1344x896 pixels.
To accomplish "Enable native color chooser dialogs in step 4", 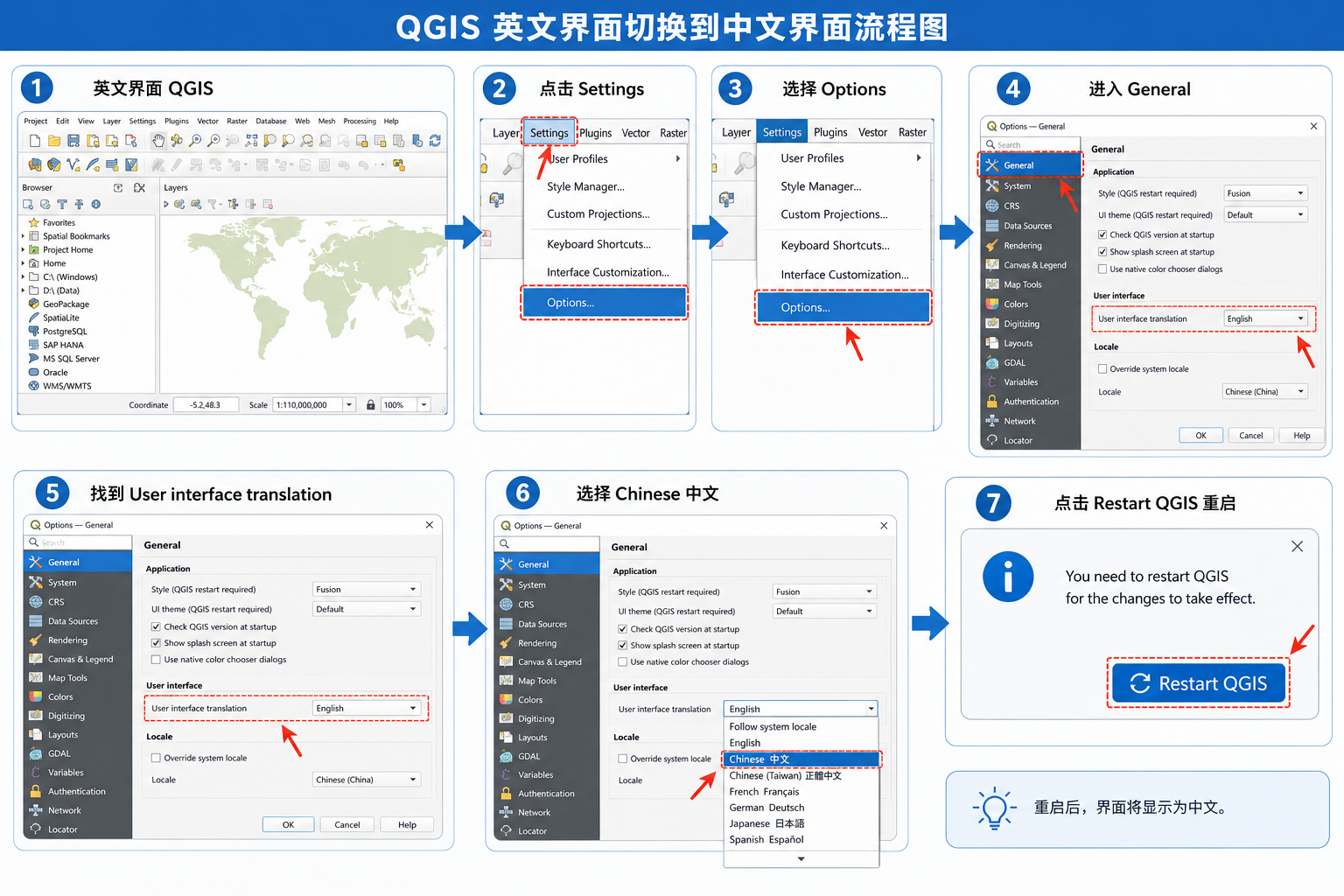I will click(x=1102, y=269).
